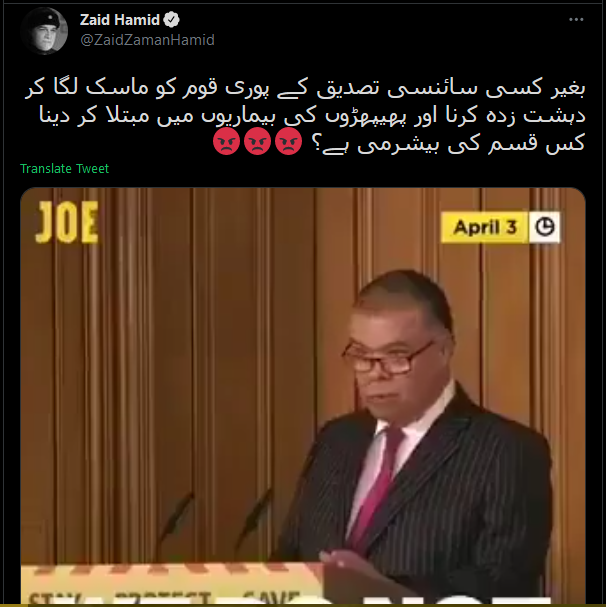This screenshot has width=606, height=607.
Task: Click the verified badge beside Zaid Hamid
Action: (172, 20)
